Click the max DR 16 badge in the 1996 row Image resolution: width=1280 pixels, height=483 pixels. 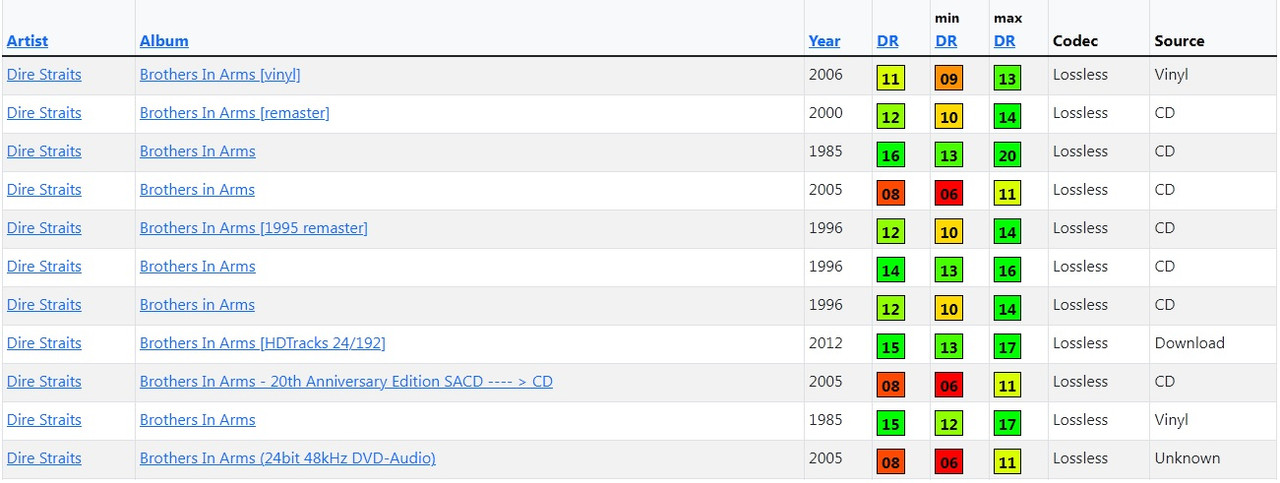1007,270
